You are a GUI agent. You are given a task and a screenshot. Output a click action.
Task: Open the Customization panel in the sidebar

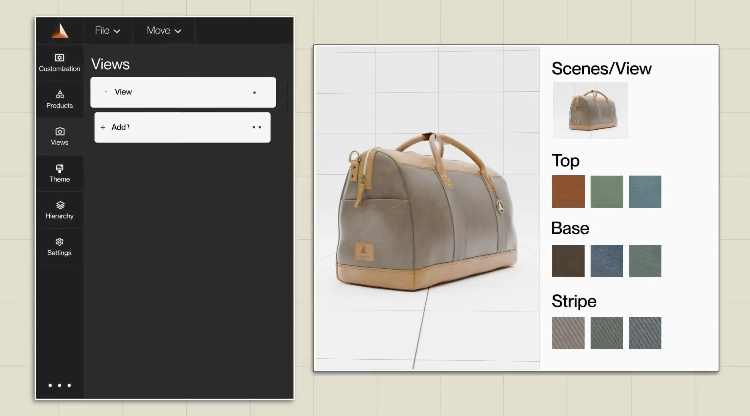59,62
